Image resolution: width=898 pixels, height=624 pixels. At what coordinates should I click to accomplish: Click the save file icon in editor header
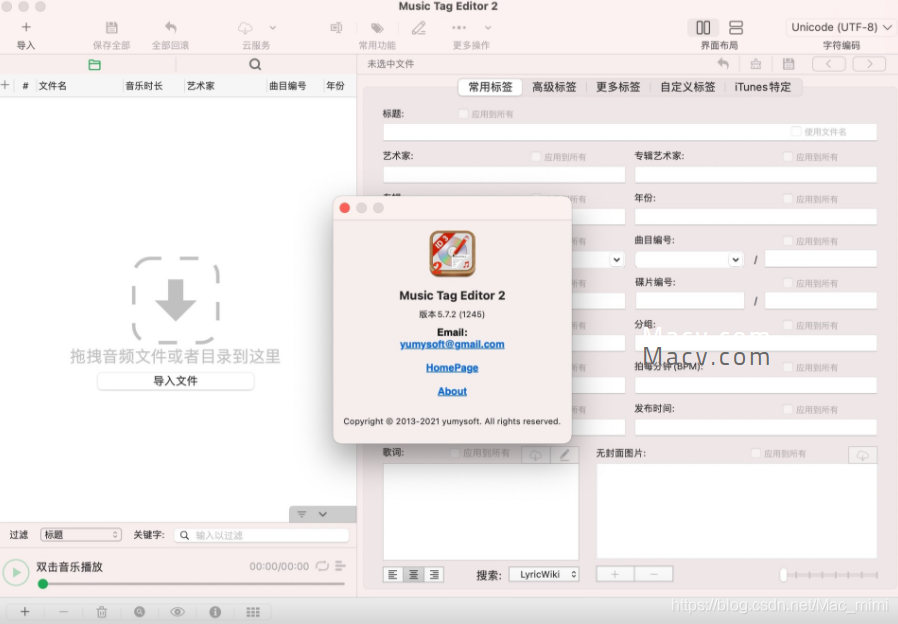coord(789,64)
